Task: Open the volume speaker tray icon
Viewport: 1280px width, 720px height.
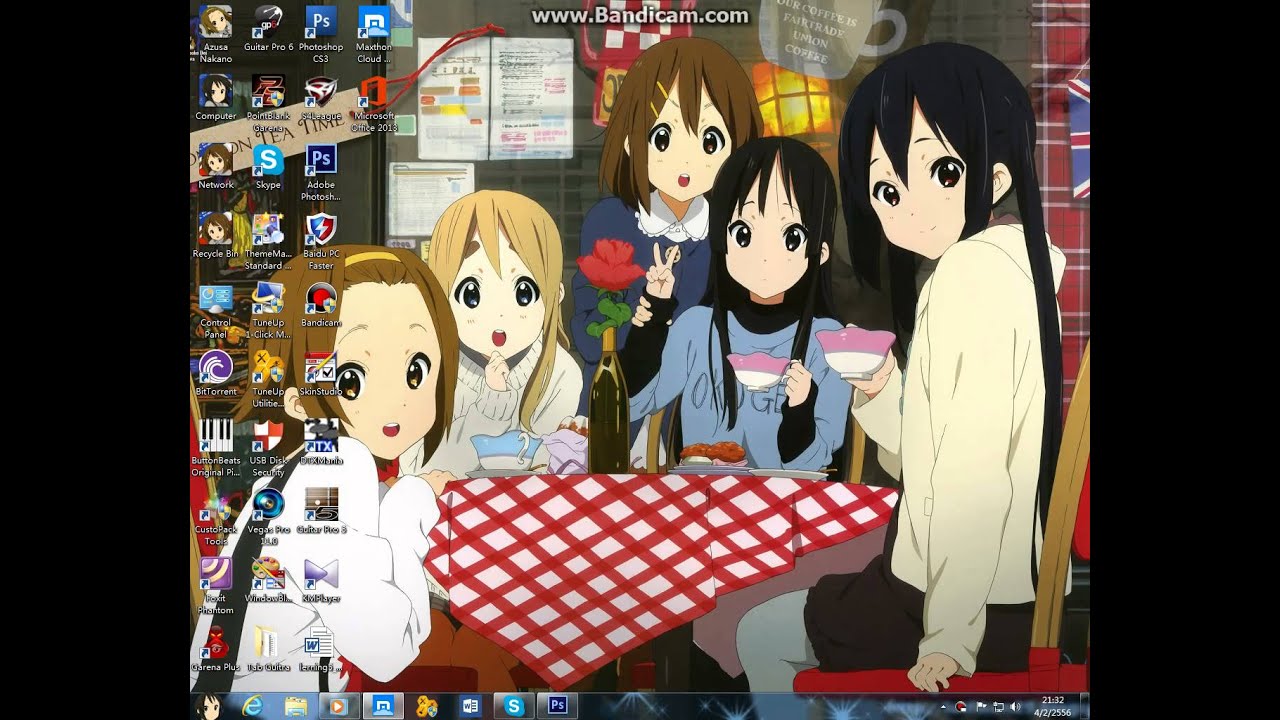Action: click(x=1016, y=706)
